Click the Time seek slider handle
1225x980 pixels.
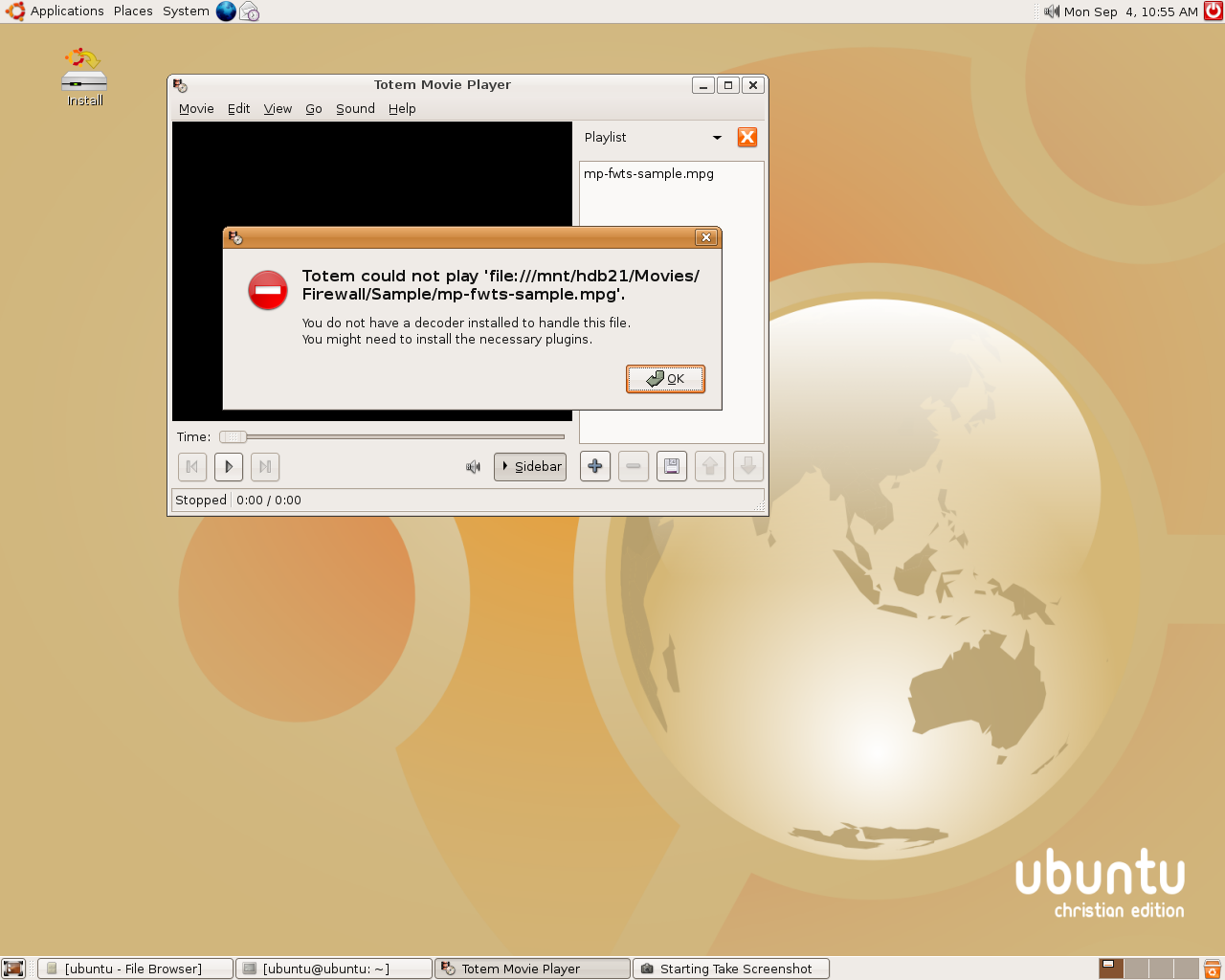coord(233,436)
